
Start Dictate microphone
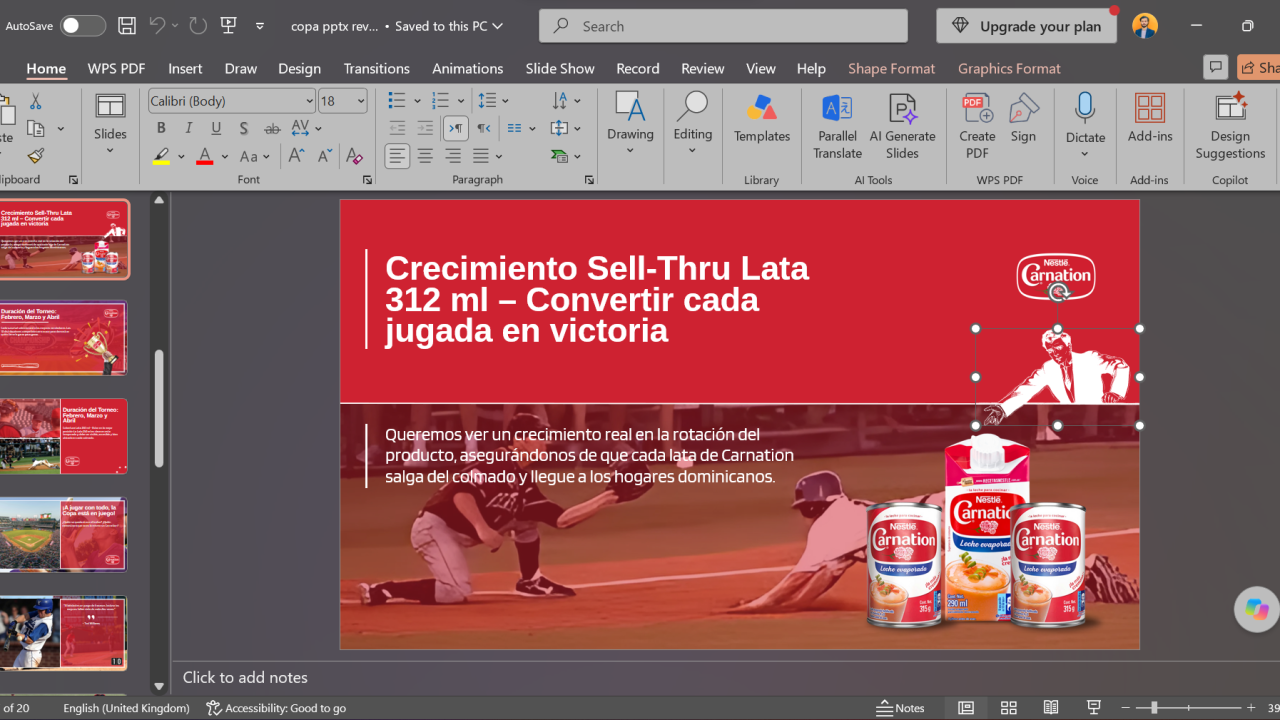pyautogui.click(x=1085, y=126)
